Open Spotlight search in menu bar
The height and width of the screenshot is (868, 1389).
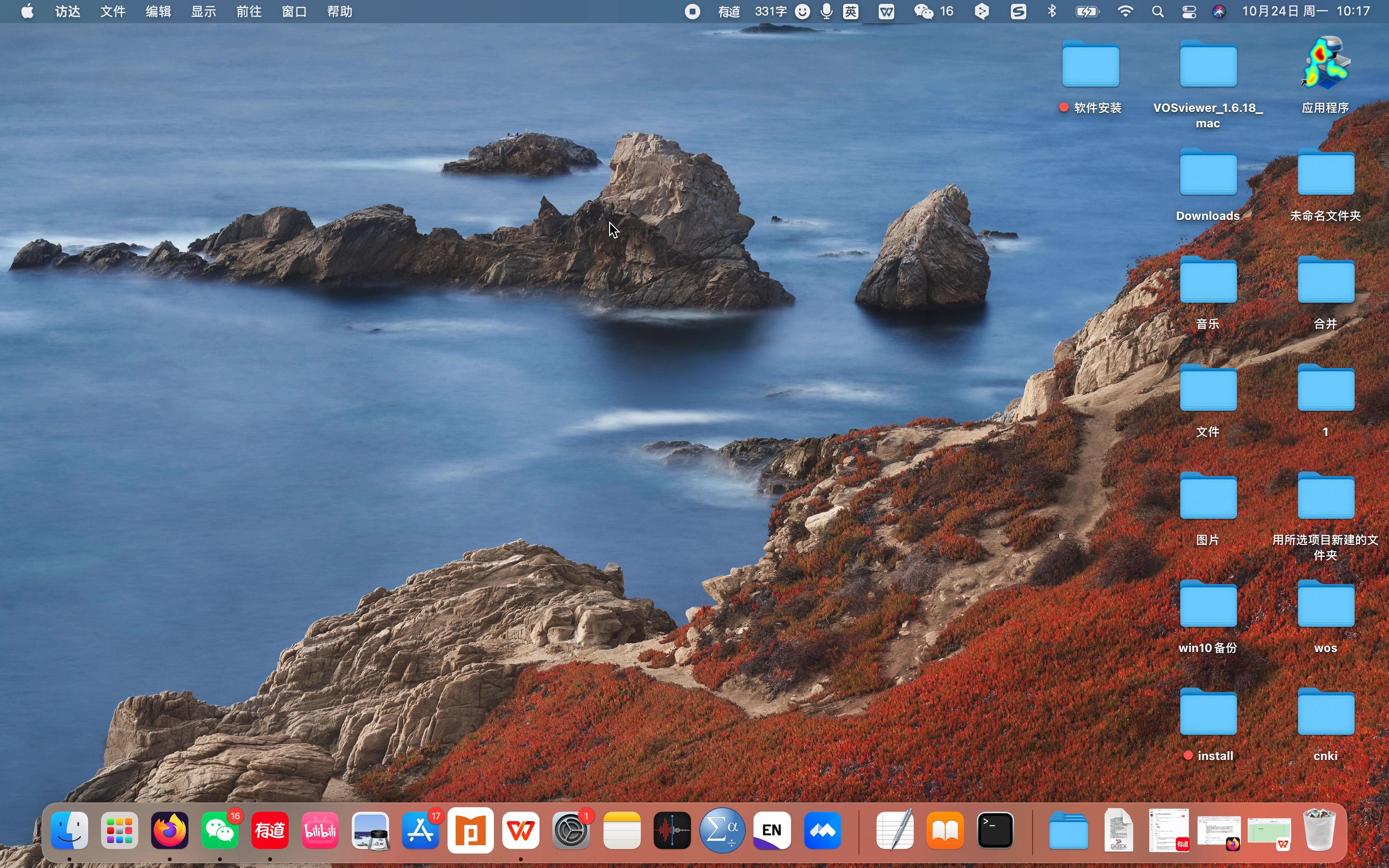tap(1157, 12)
